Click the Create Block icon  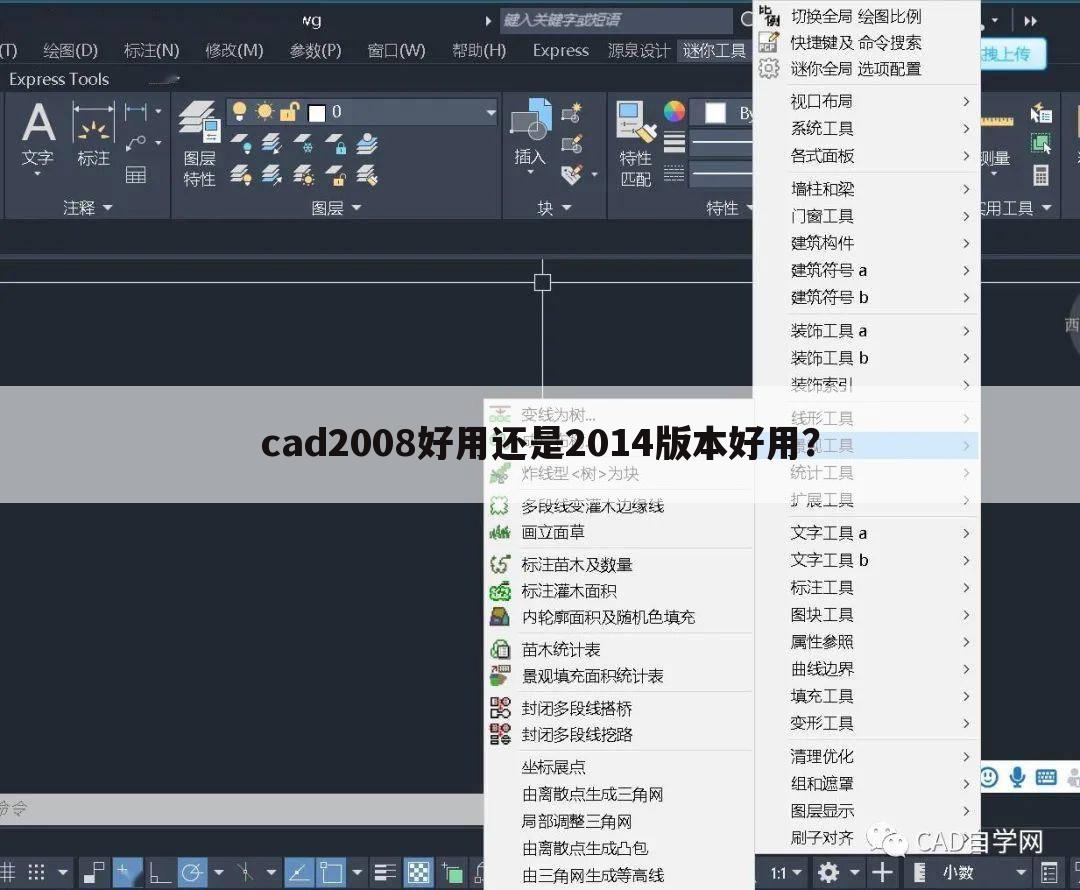coord(572,112)
